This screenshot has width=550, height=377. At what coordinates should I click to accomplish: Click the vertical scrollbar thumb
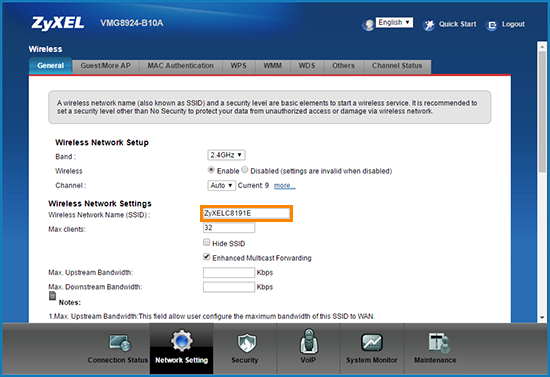(x=542, y=112)
